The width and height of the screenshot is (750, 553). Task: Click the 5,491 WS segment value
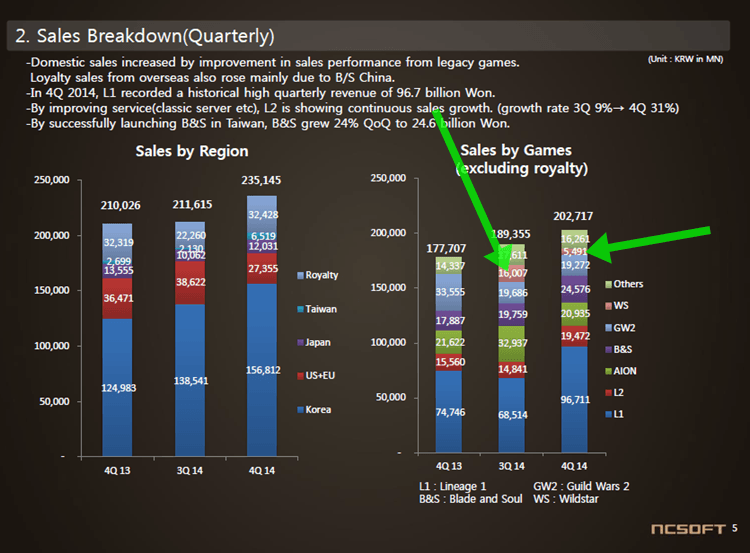coord(575,252)
